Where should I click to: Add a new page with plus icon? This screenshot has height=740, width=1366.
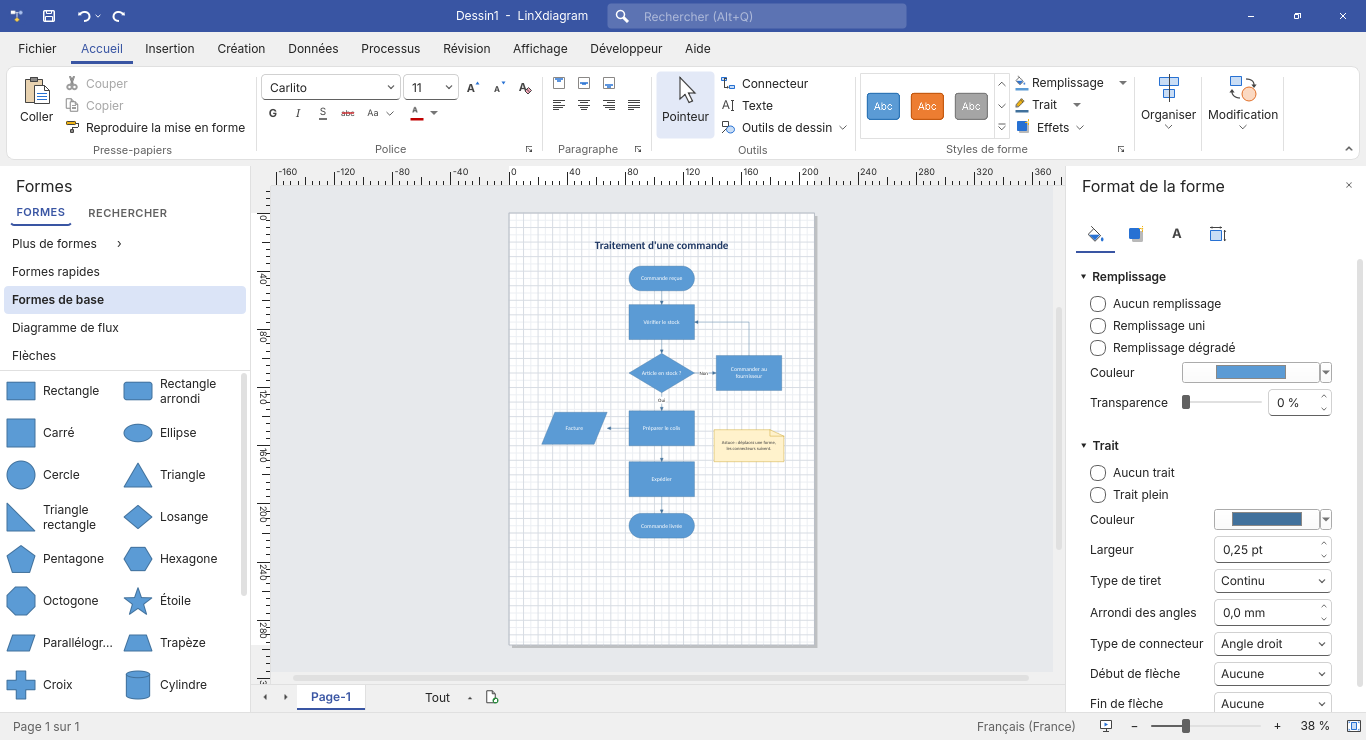(x=492, y=697)
